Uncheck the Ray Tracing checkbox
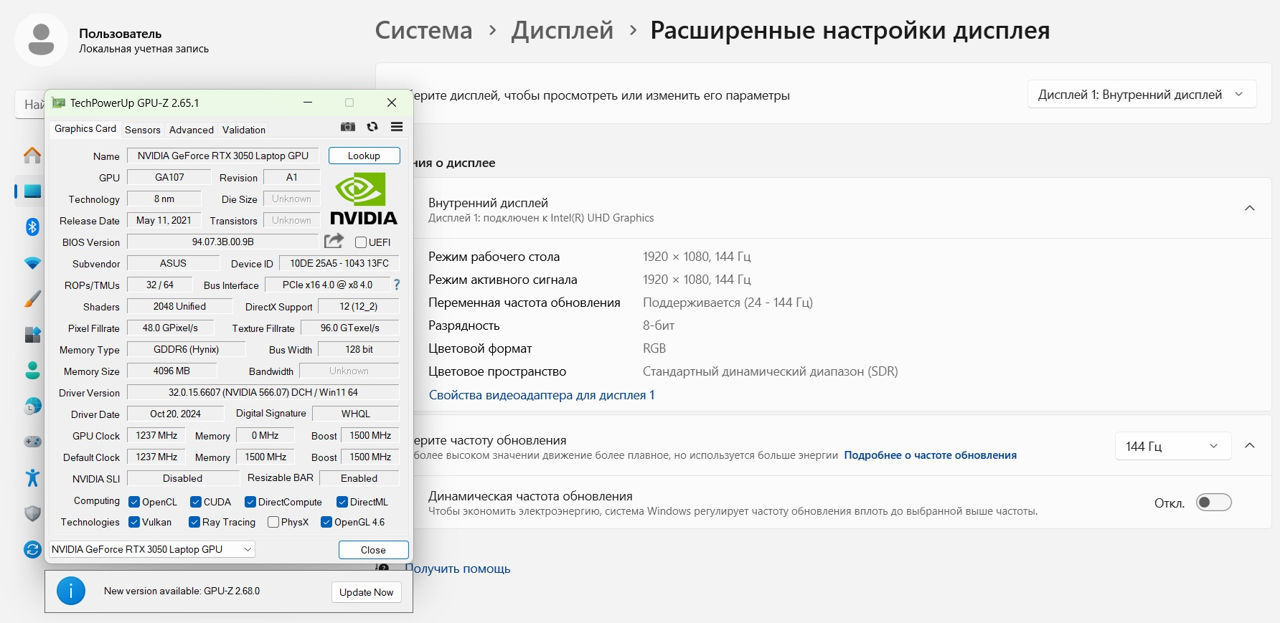Screen dimensions: 1280x623 [195, 522]
